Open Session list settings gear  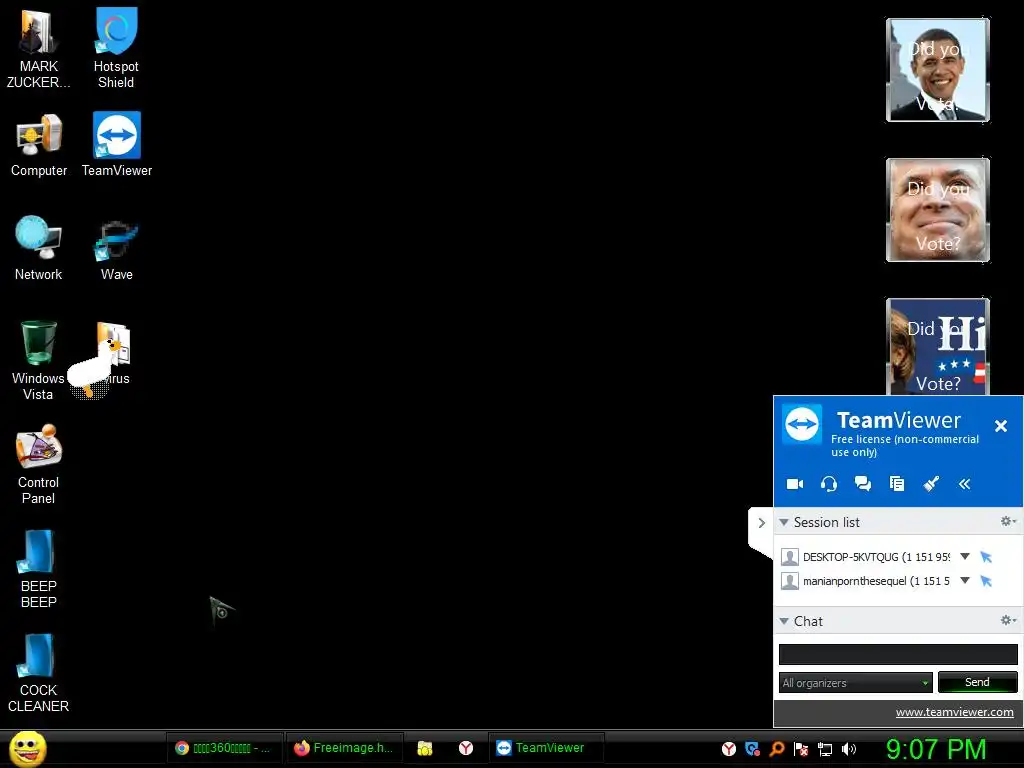point(1008,521)
